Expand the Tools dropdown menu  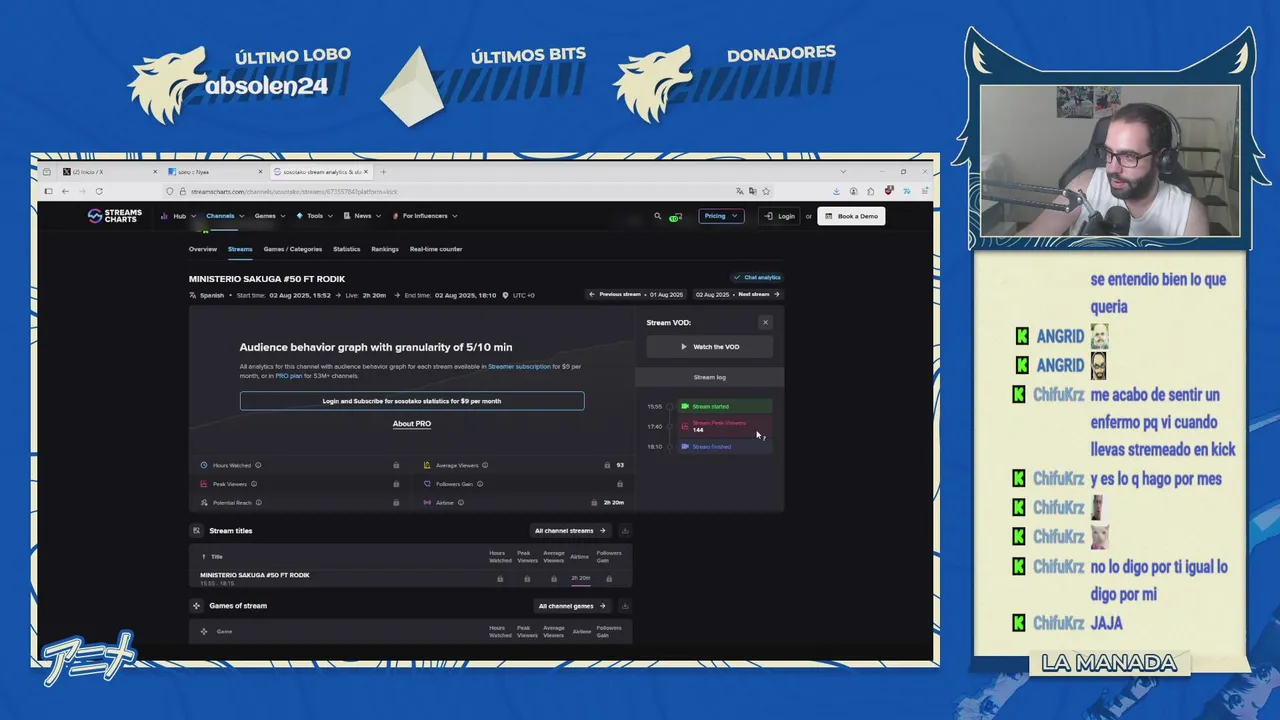314,216
